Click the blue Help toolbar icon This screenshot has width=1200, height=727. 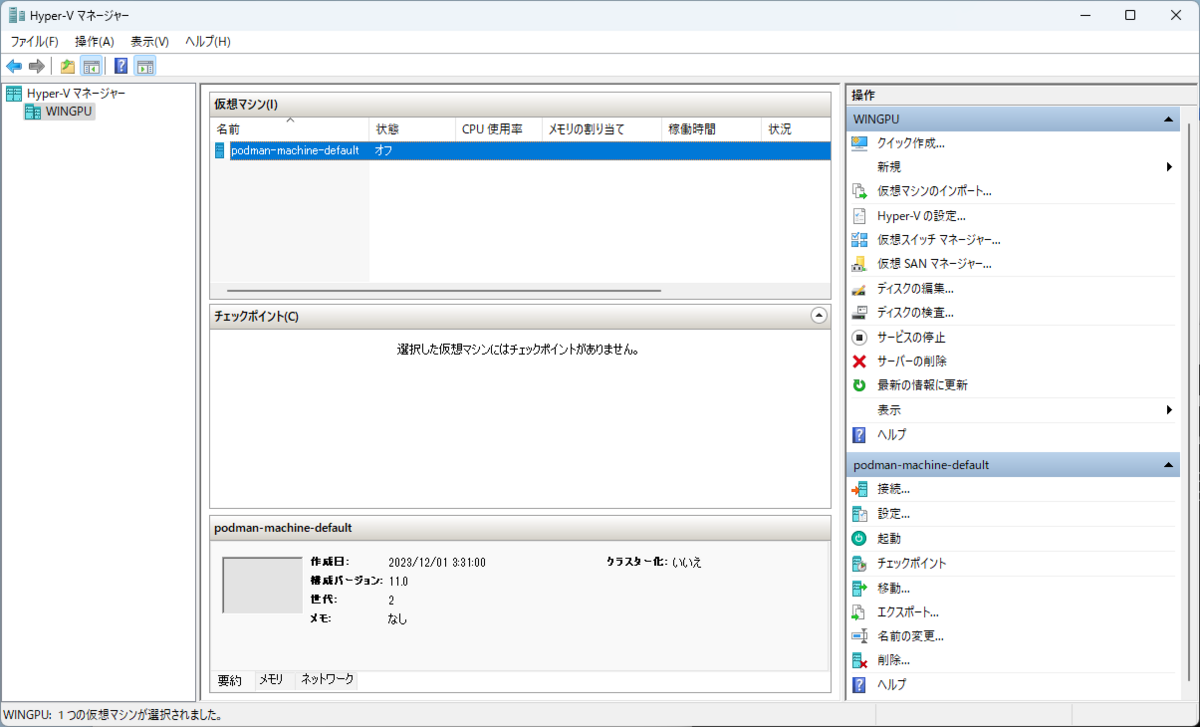(x=120, y=65)
